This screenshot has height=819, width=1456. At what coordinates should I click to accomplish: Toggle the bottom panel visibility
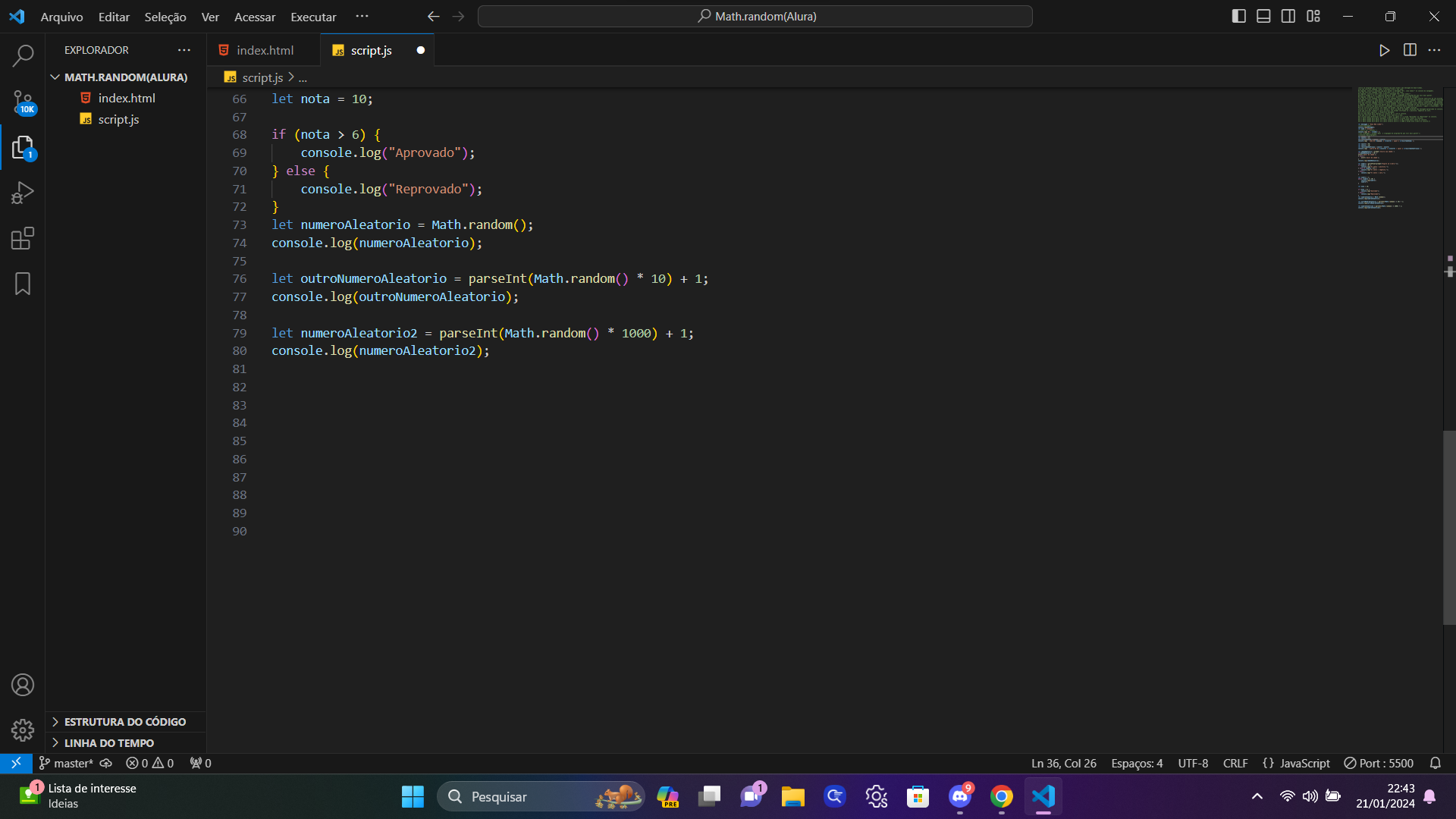coord(1263,16)
